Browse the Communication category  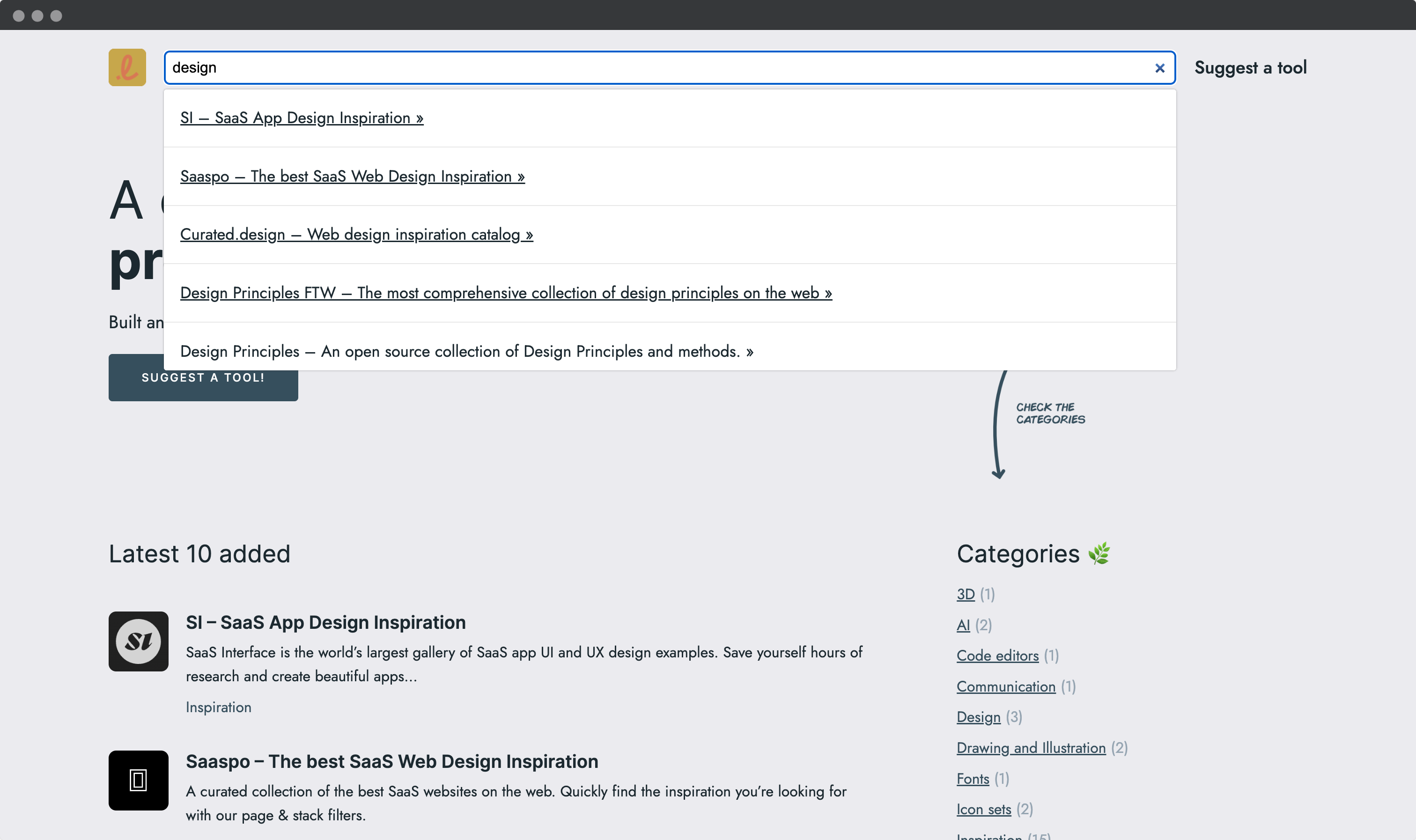coord(1006,686)
